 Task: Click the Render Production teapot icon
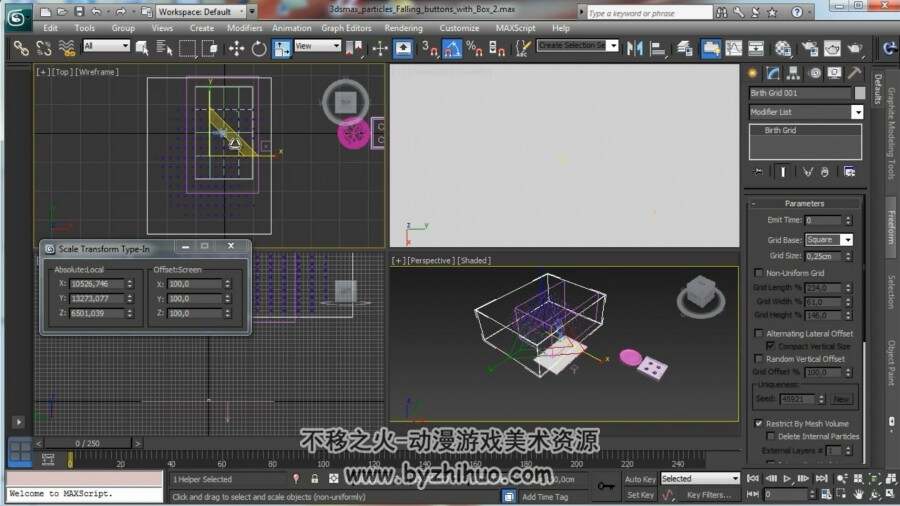tap(855, 48)
